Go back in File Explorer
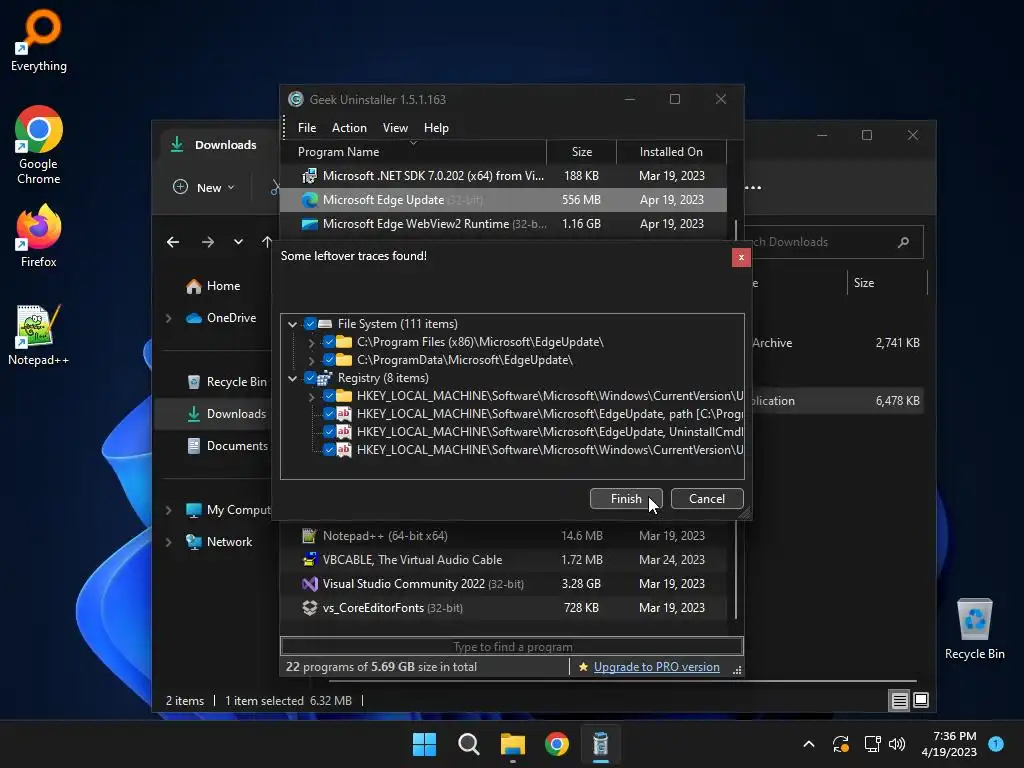The width and height of the screenshot is (1024, 768). coord(173,242)
